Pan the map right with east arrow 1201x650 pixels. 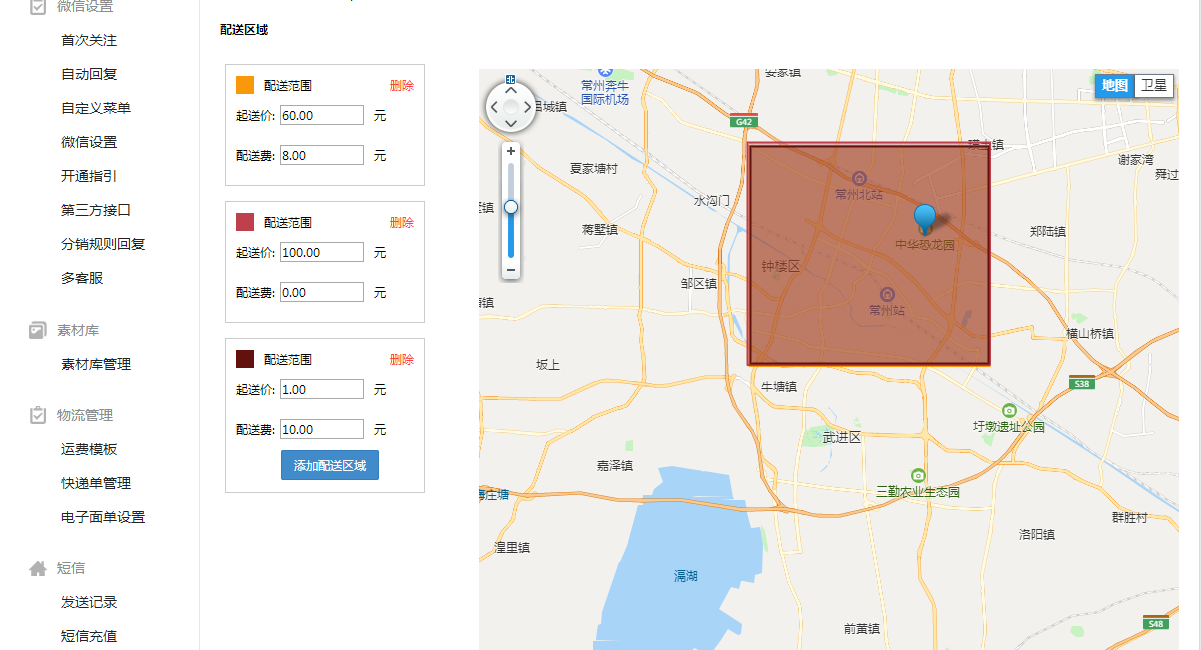(528, 106)
